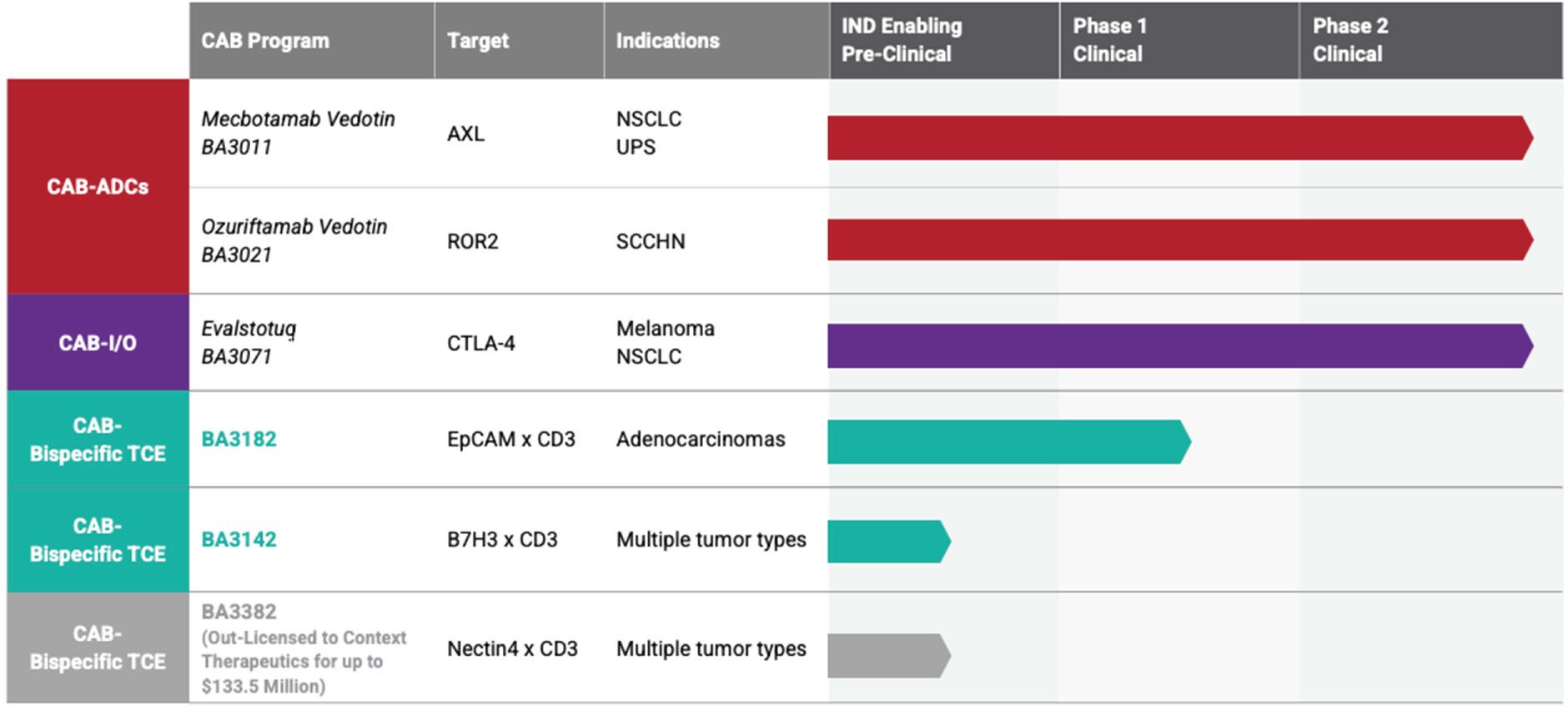The image size is (1568, 711).
Task: Click the BA3182 program link
Action: coord(239,440)
